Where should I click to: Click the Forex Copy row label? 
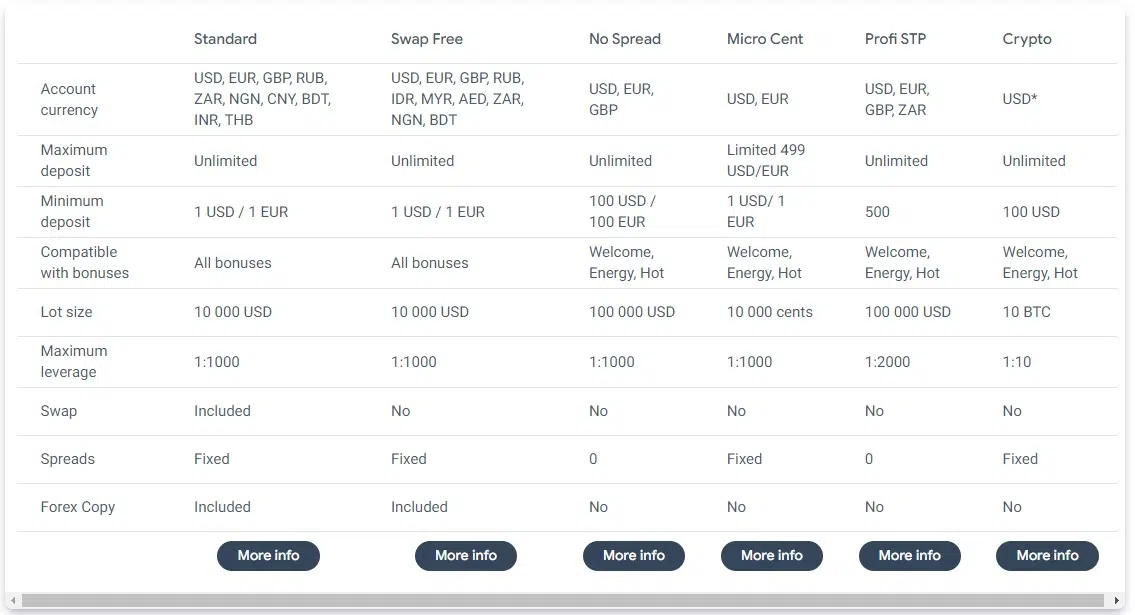click(77, 507)
